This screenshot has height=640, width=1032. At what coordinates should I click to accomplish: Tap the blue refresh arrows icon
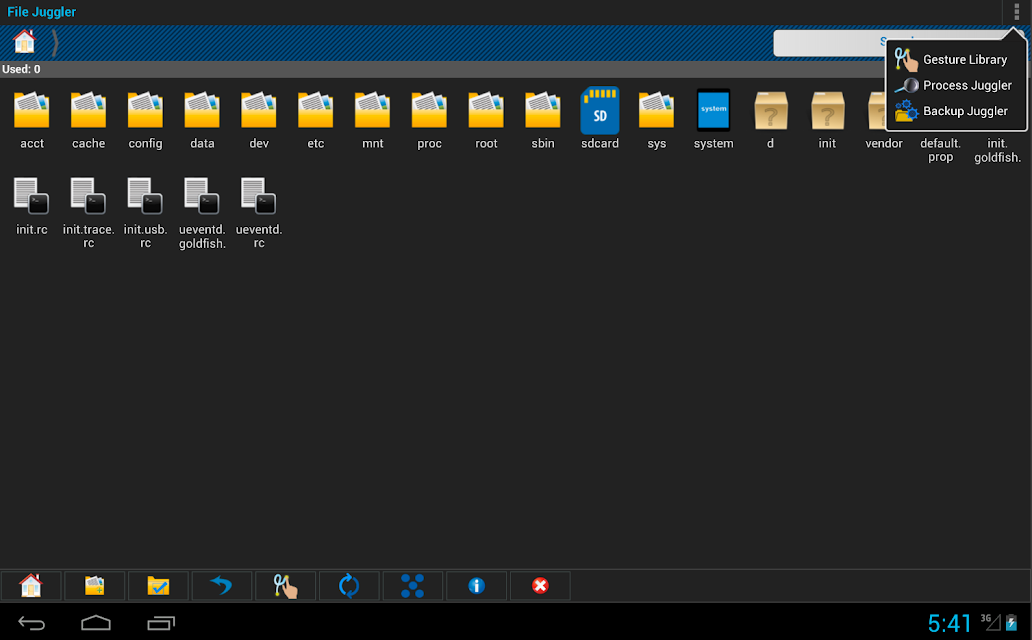click(349, 585)
